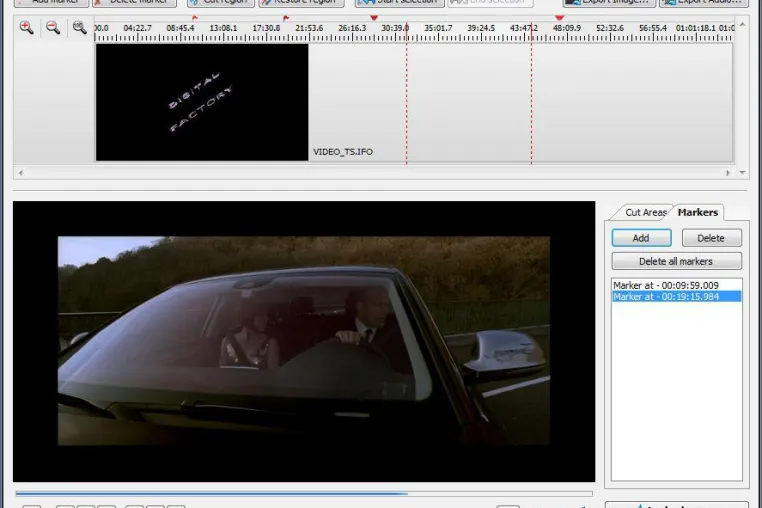This screenshot has height=508, width=762.
Task: Click the Add marker button
Action: click(x=641, y=238)
